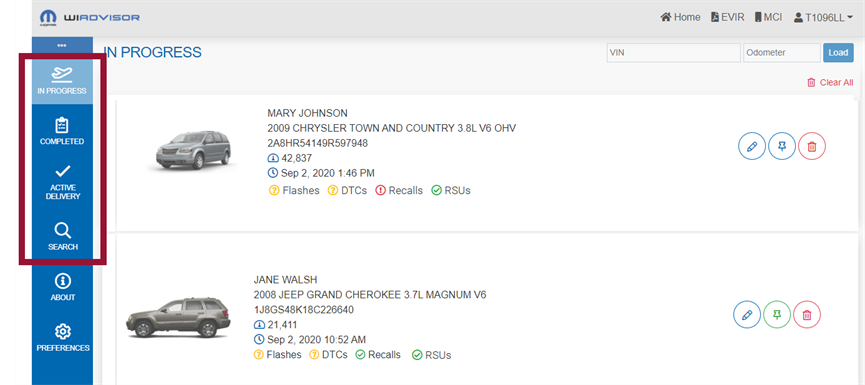The image size is (865, 385).
Task: Click the Chrysler Town and Country thumbnail
Action: coord(191,150)
